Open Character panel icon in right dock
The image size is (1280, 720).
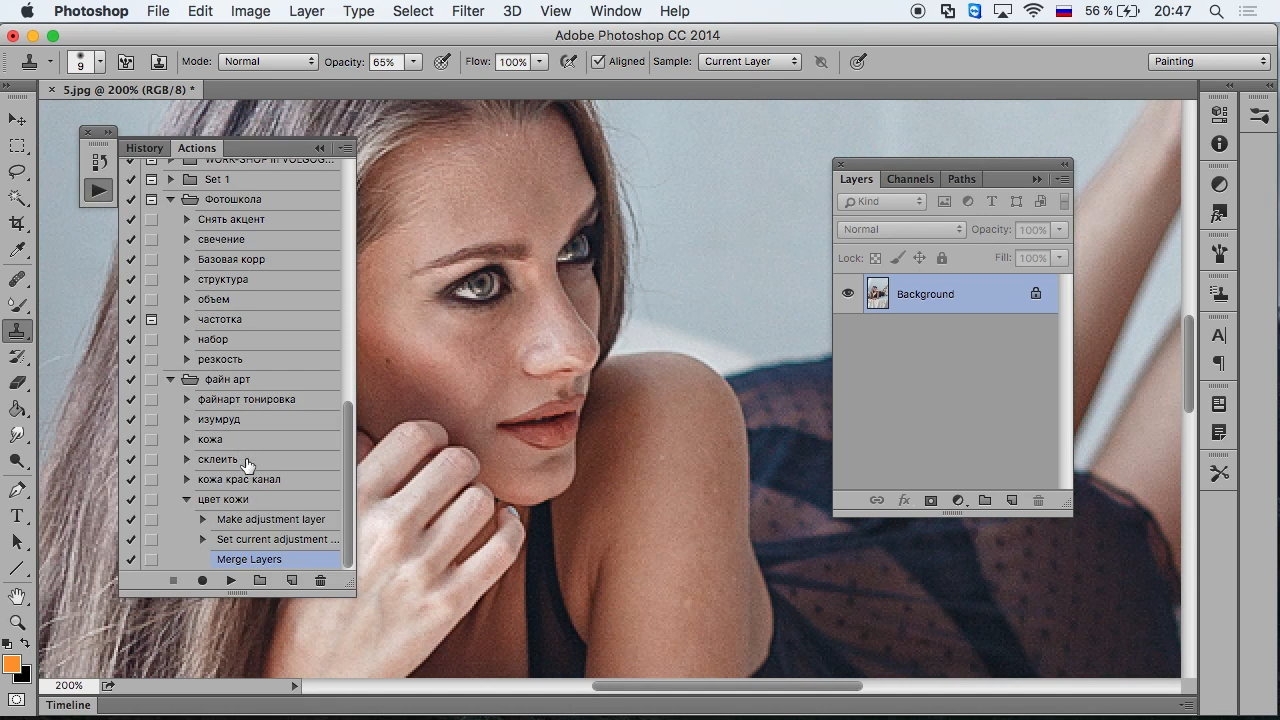[x=1219, y=335]
